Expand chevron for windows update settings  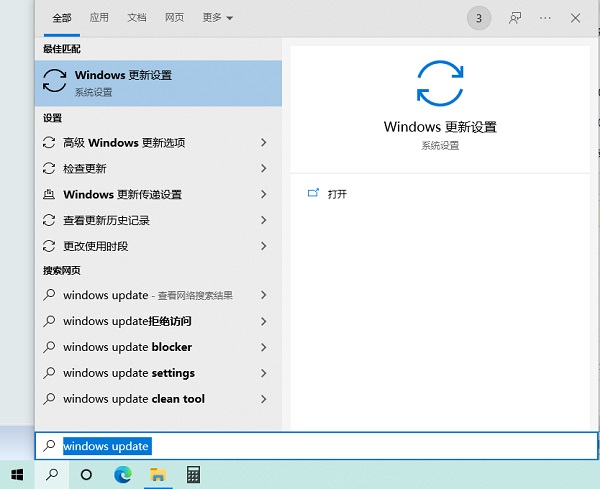point(264,373)
